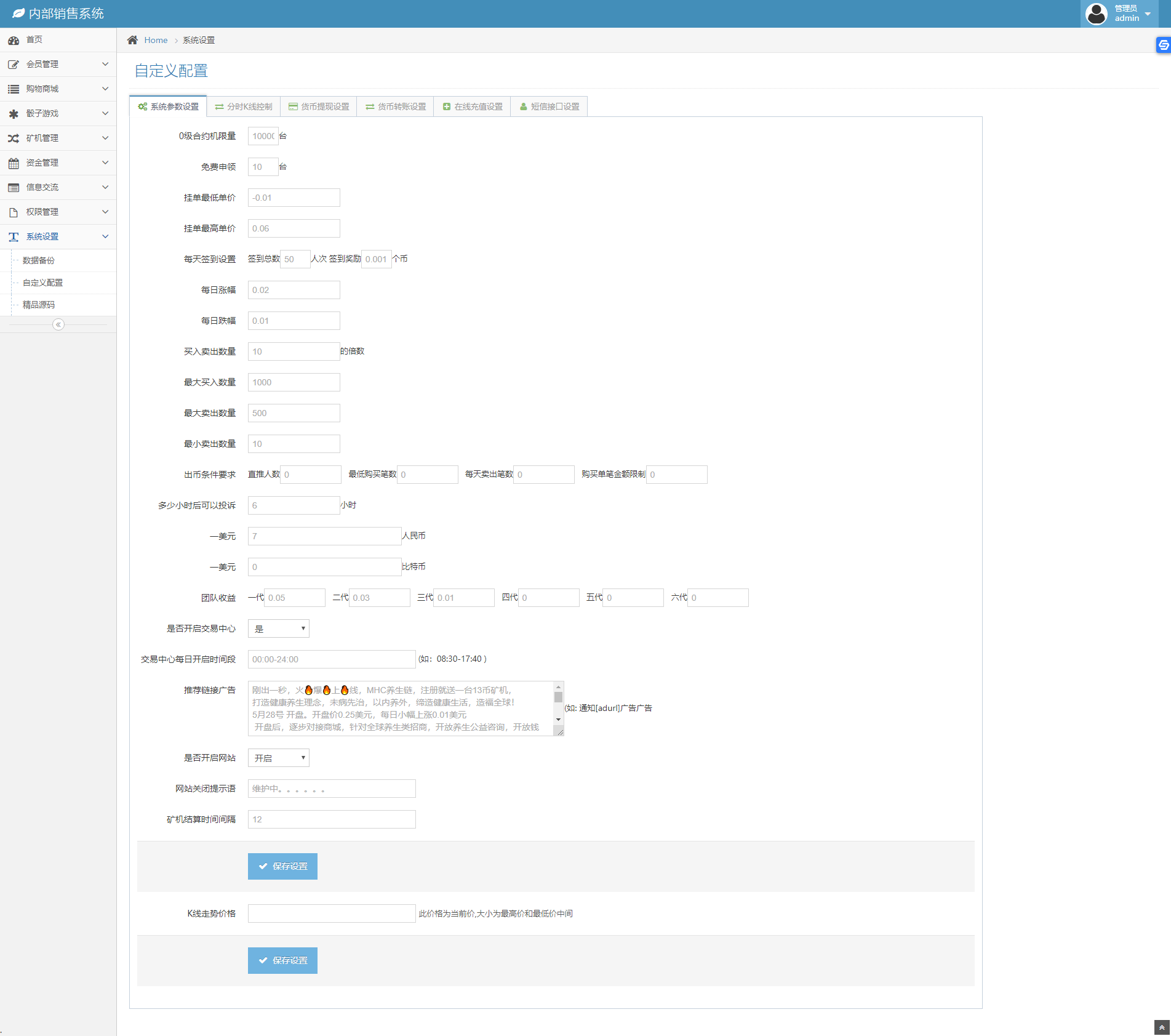
Task: Click the ad textarea scrollbar down arrow
Action: point(558,719)
